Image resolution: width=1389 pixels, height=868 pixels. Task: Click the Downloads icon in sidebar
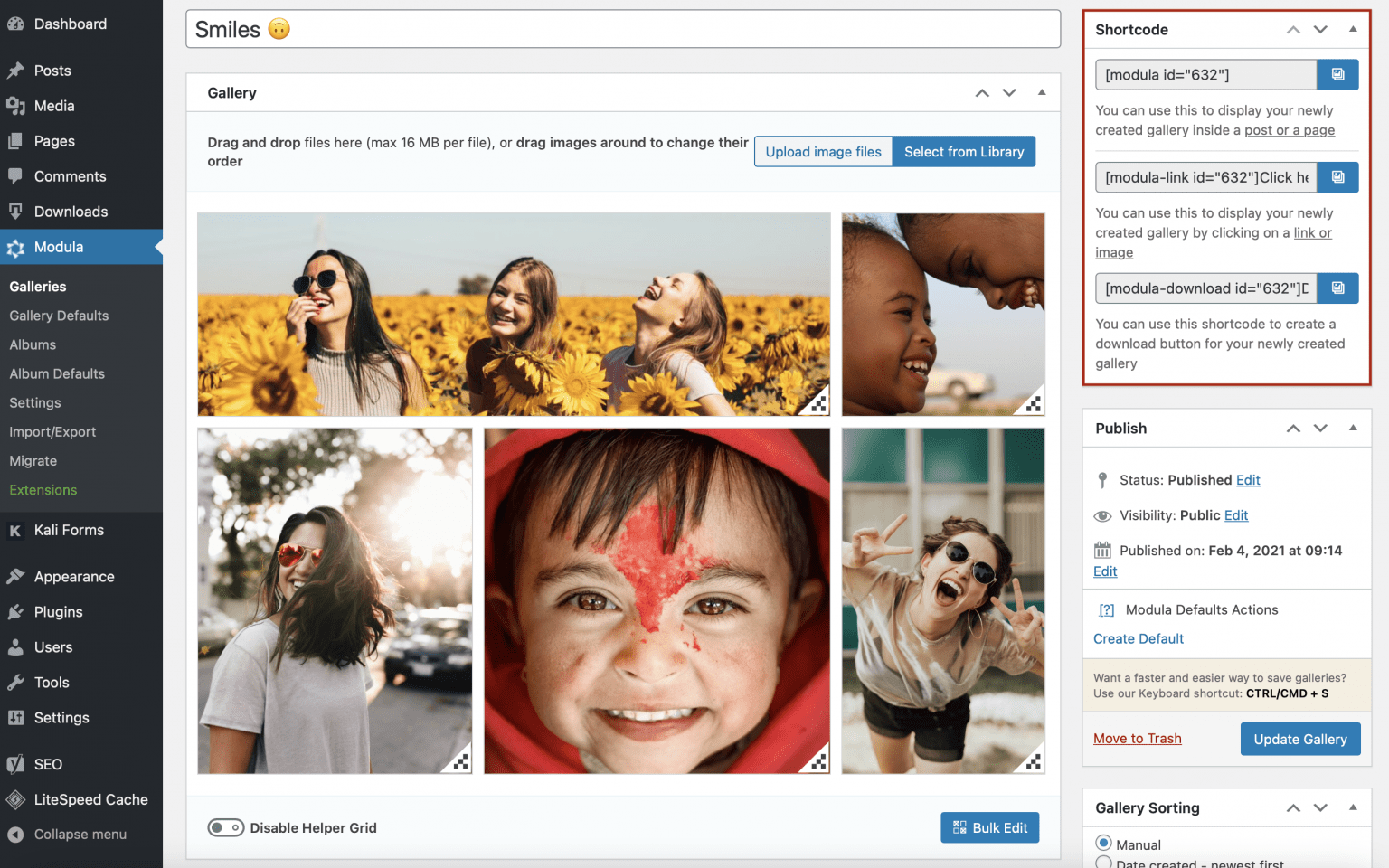point(15,212)
